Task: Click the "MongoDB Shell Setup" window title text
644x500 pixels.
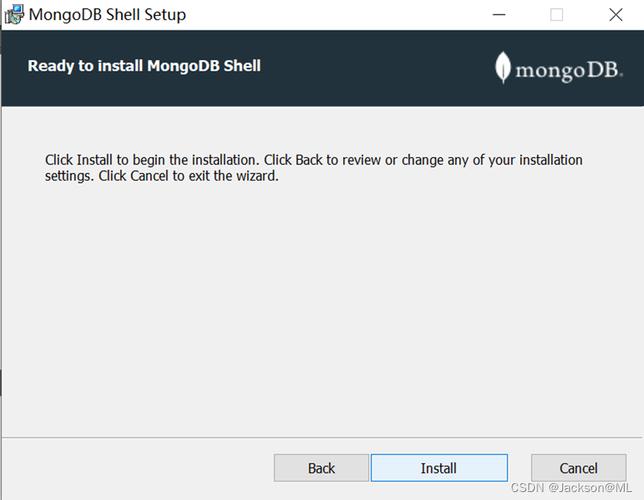Action: pos(107,15)
